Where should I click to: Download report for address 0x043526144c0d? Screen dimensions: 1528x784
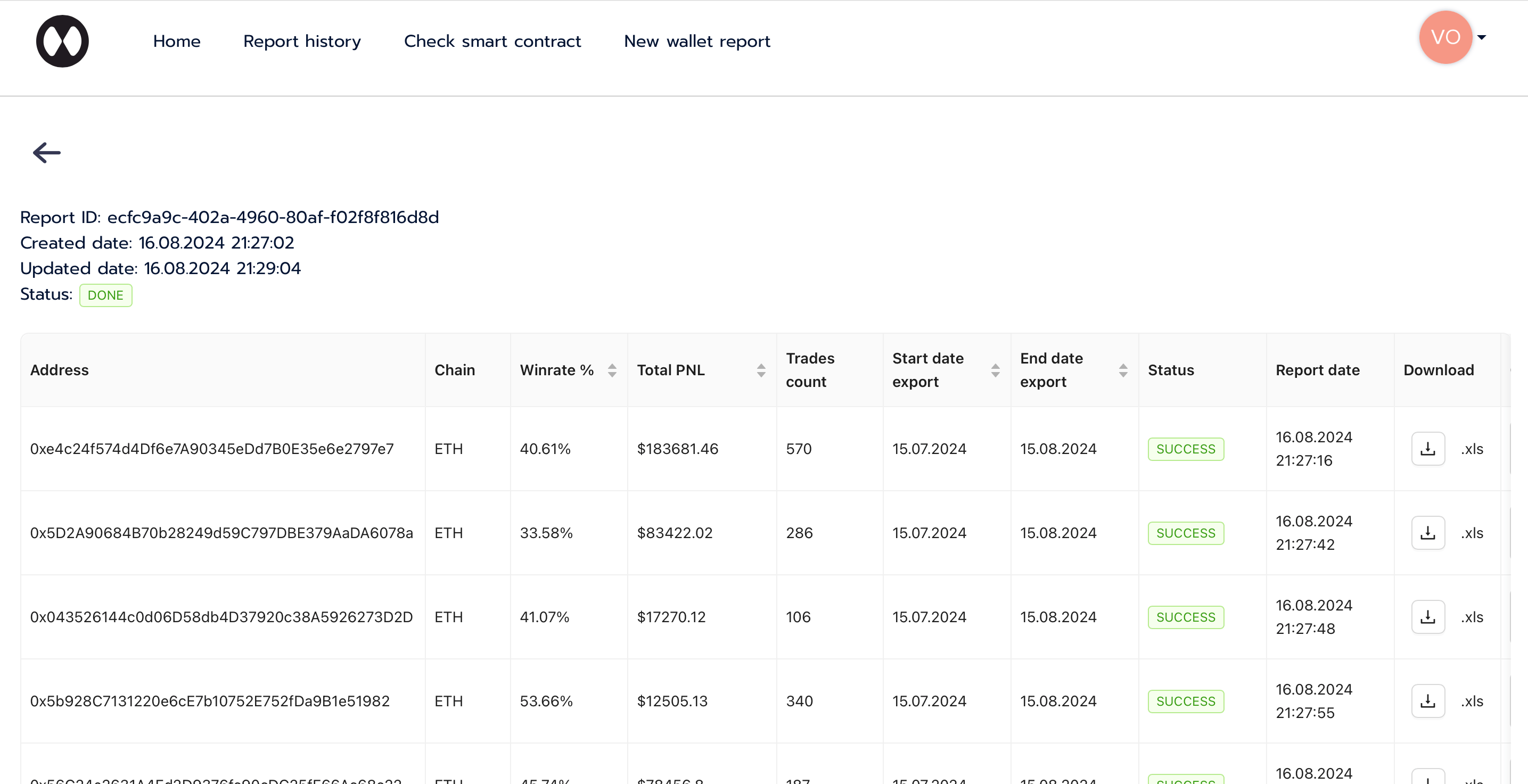coord(1427,617)
